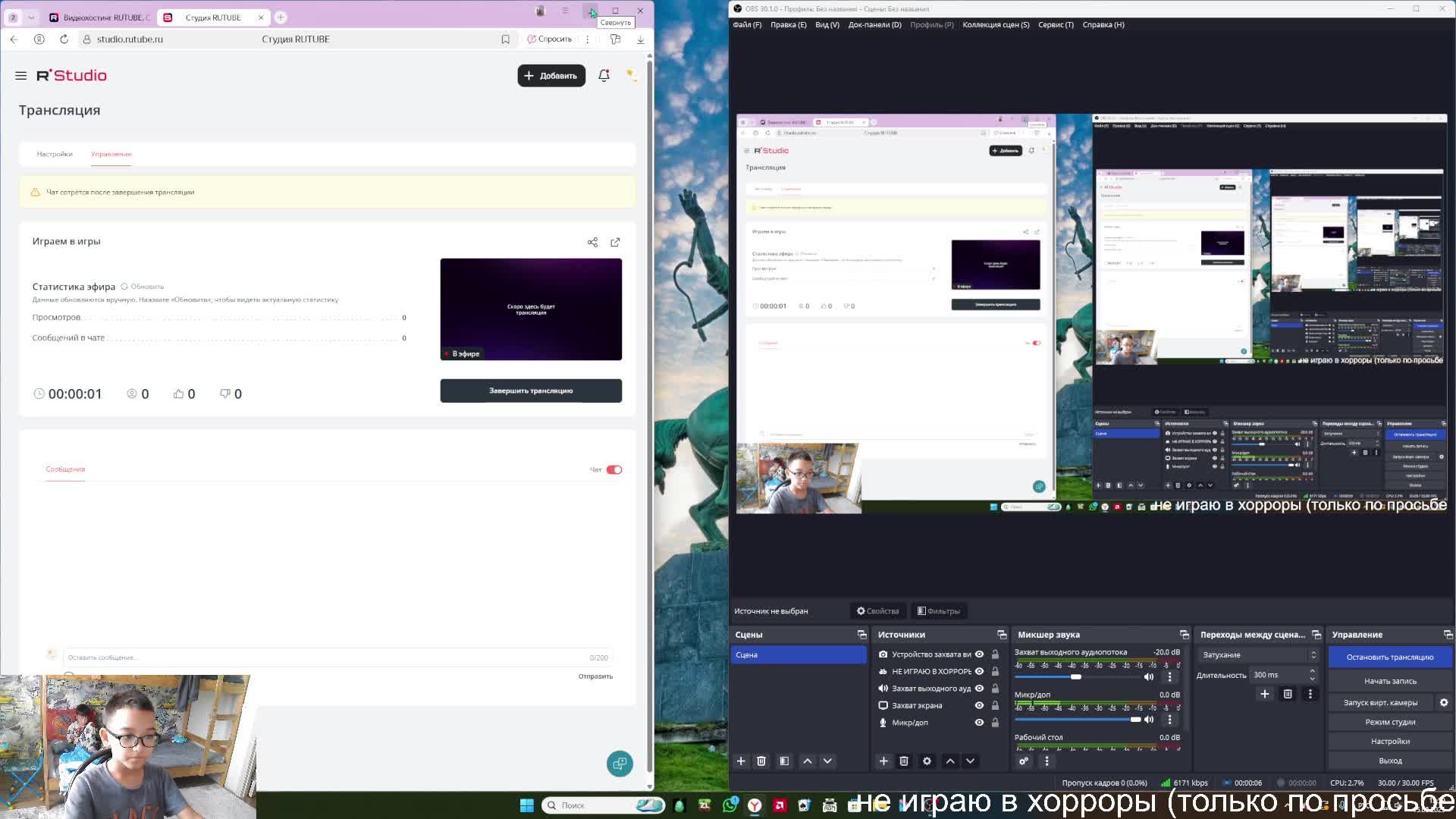This screenshot has height=819, width=1456.
Task: Add a new source with plus icon
Action: click(x=883, y=761)
